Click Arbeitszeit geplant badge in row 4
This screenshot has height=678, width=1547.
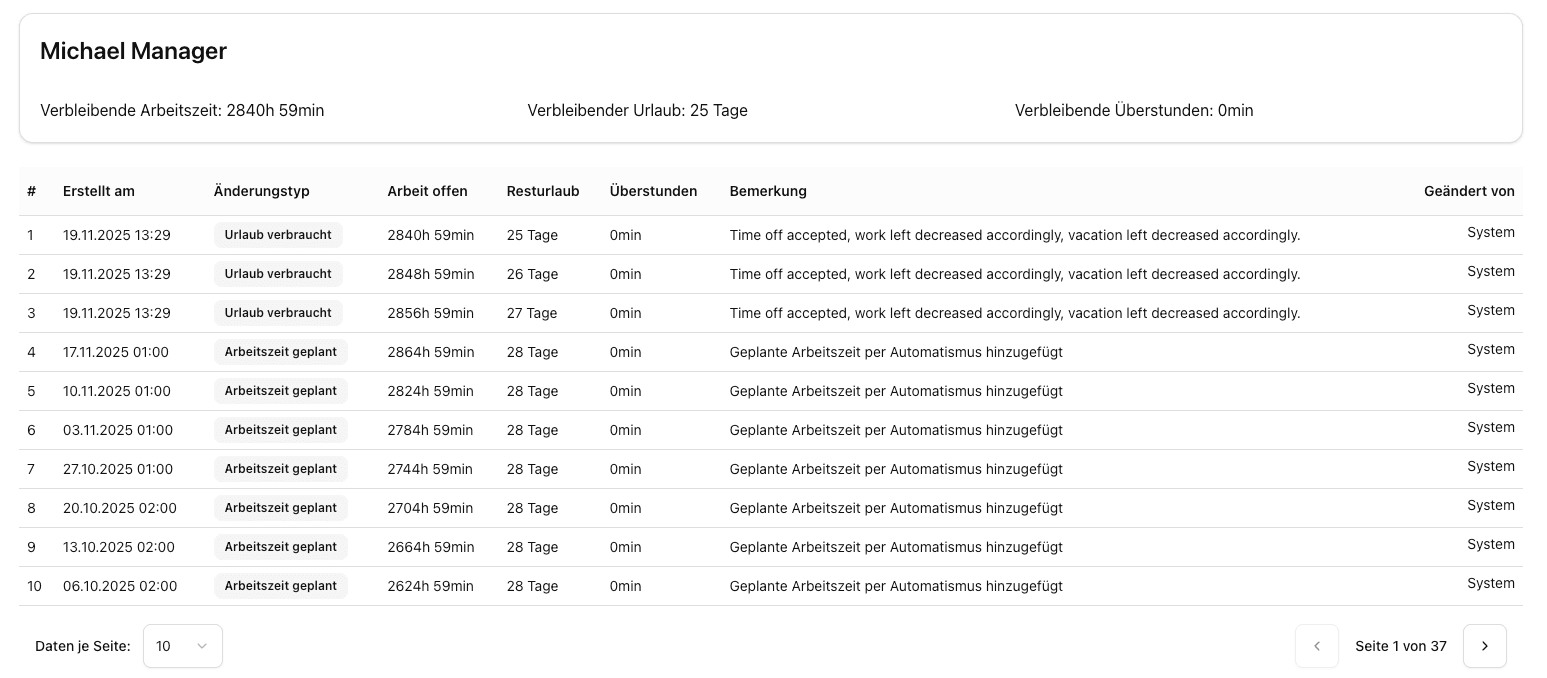click(x=281, y=352)
